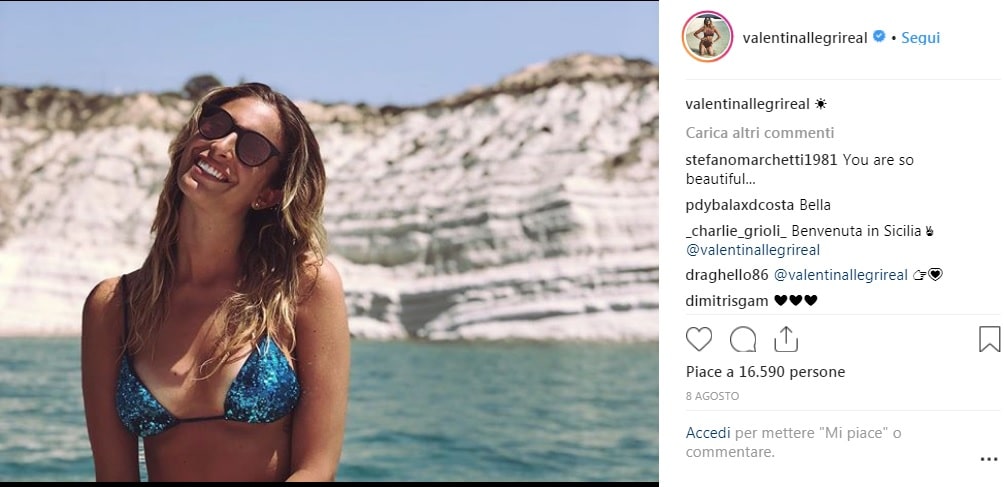Expand Carica altri commenti
The height and width of the screenshot is (487, 1004).
click(760, 133)
